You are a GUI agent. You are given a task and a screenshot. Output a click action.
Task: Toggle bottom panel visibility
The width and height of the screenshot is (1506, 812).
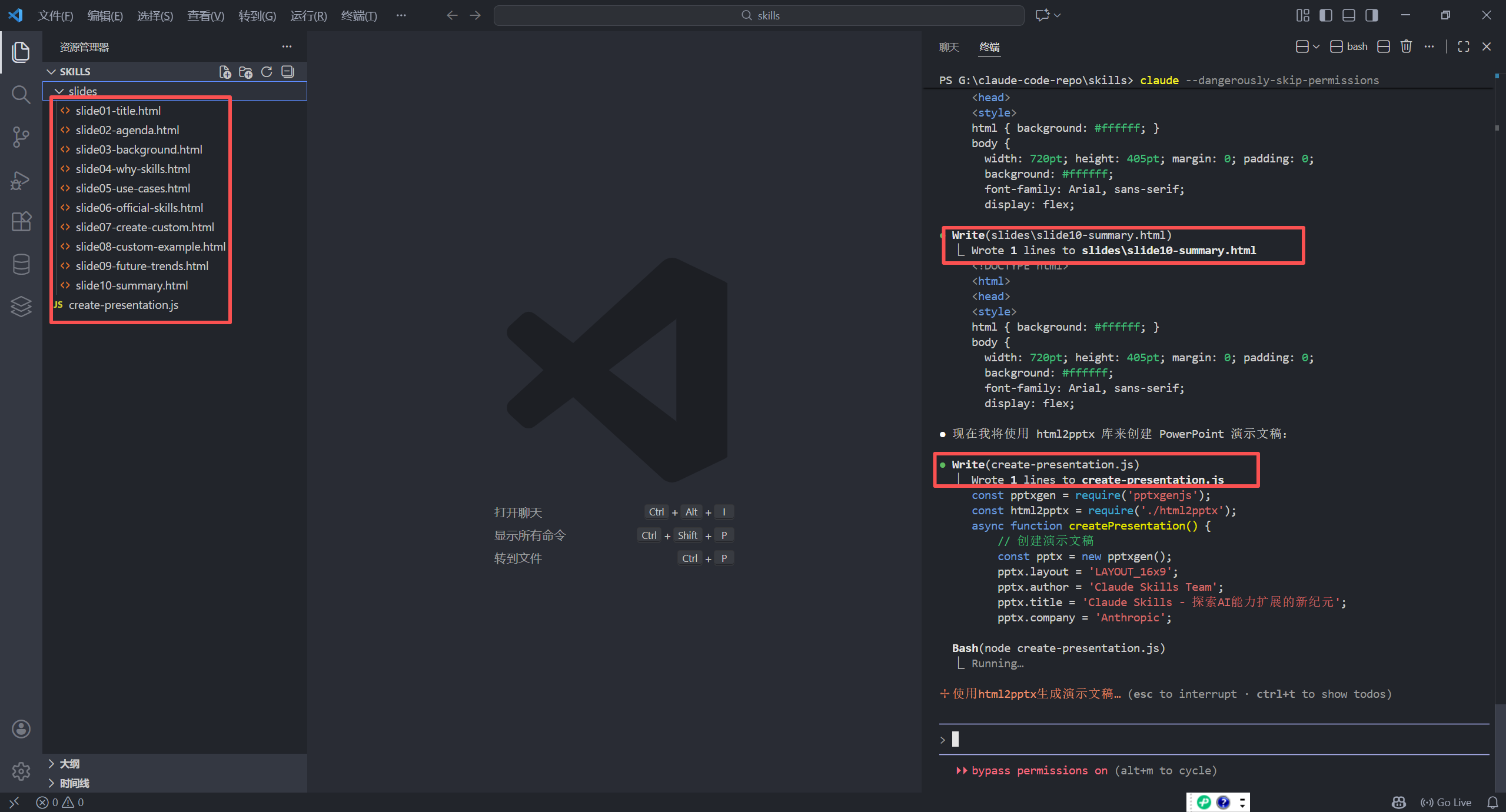click(x=1349, y=15)
